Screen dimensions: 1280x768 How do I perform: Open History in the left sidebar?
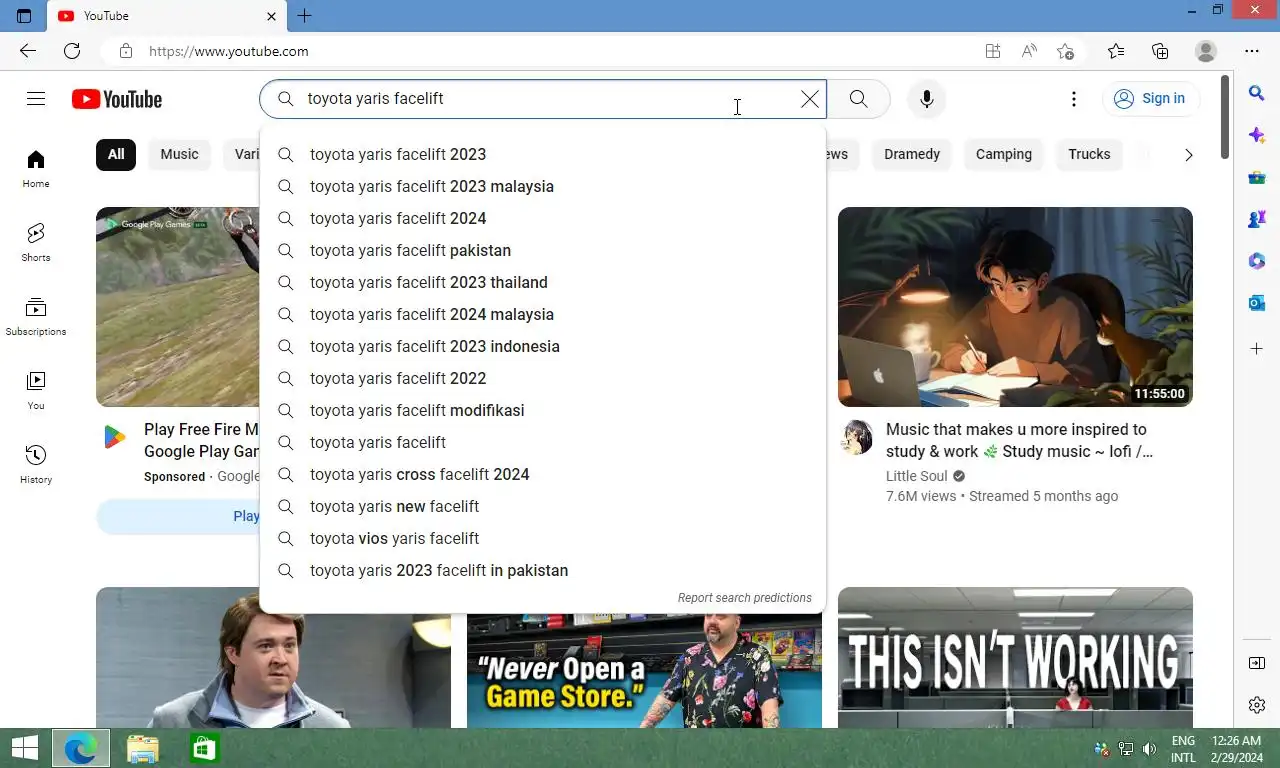[x=36, y=465]
